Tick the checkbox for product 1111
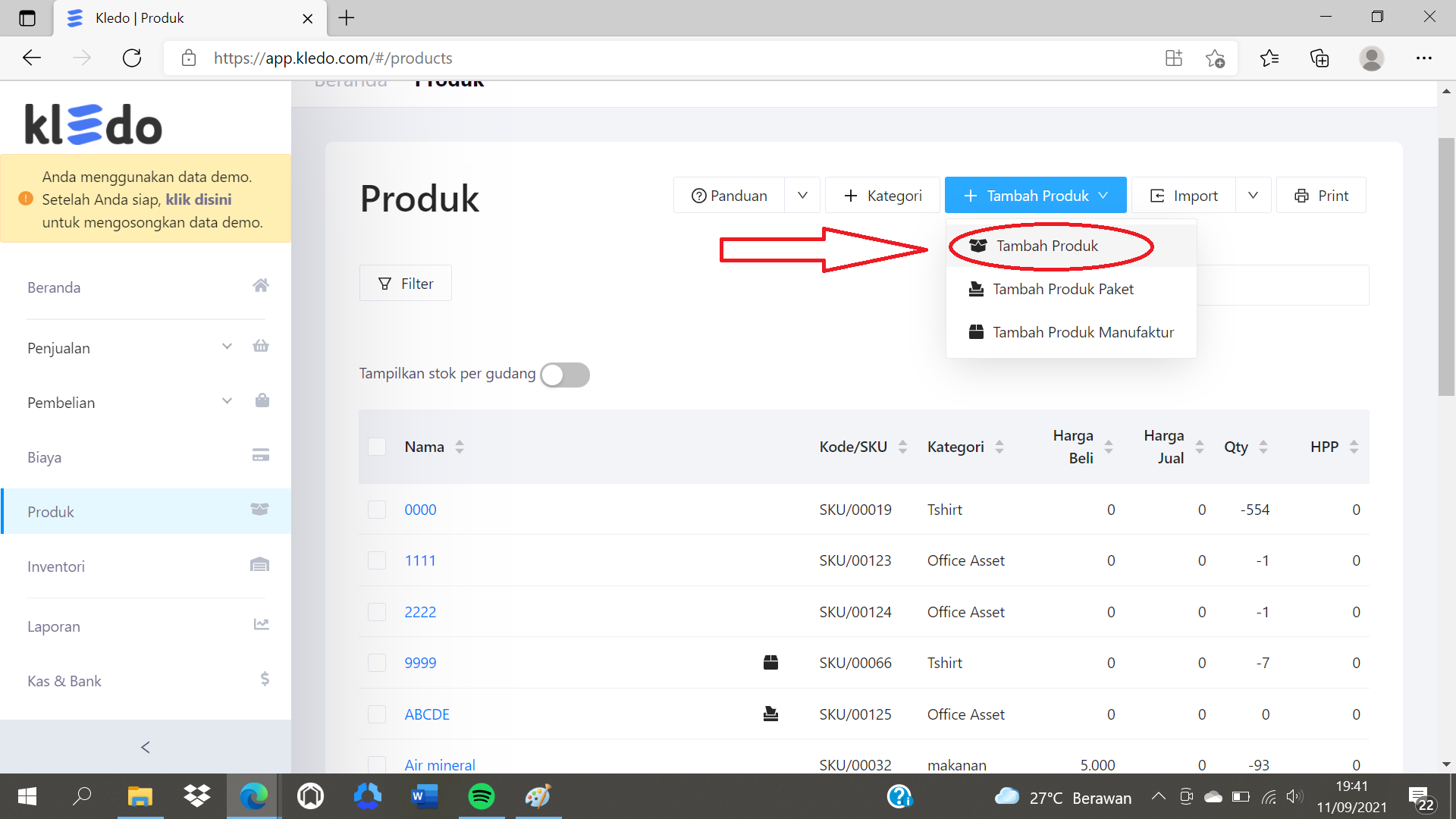 377,560
